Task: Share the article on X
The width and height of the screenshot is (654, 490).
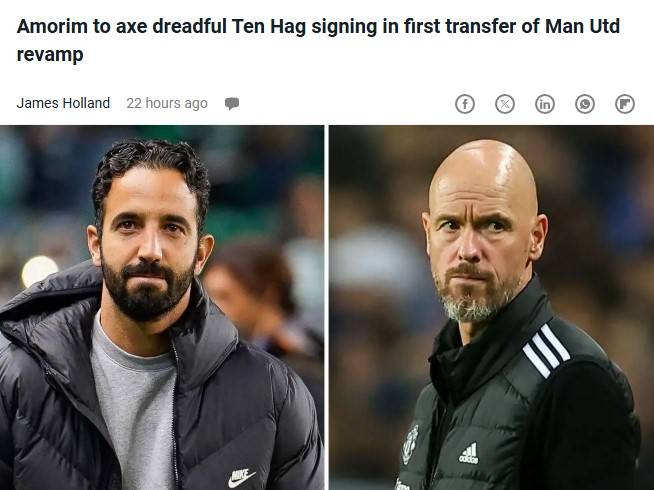Action: [505, 104]
